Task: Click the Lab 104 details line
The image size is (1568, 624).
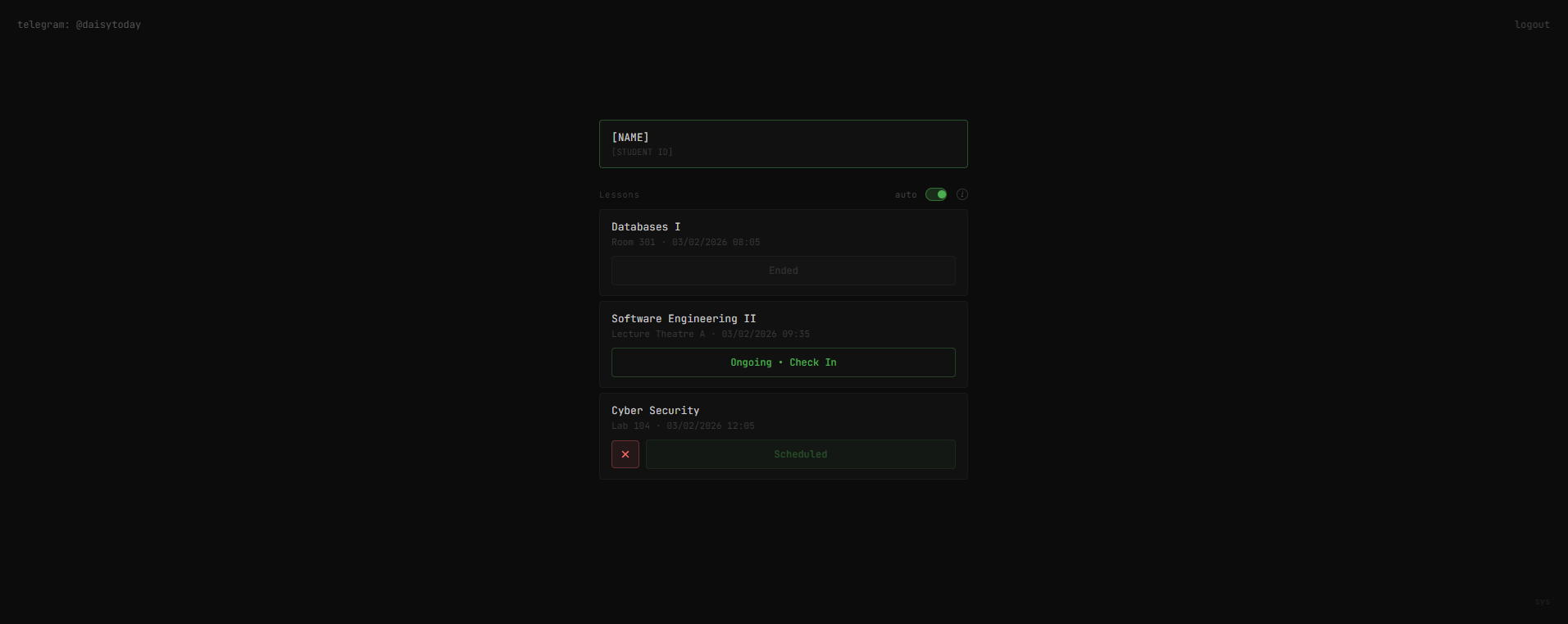Action: [x=683, y=426]
